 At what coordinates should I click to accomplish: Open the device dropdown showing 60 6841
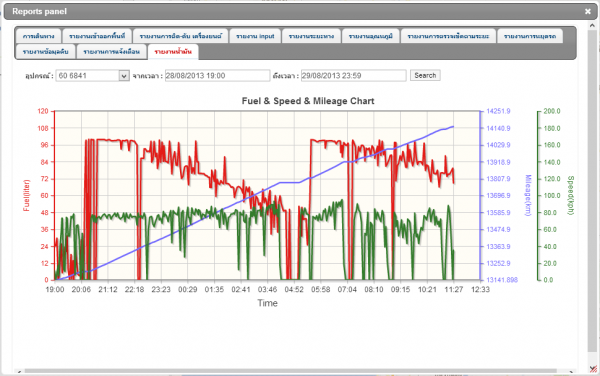pyautogui.click(x=93, y=76)
